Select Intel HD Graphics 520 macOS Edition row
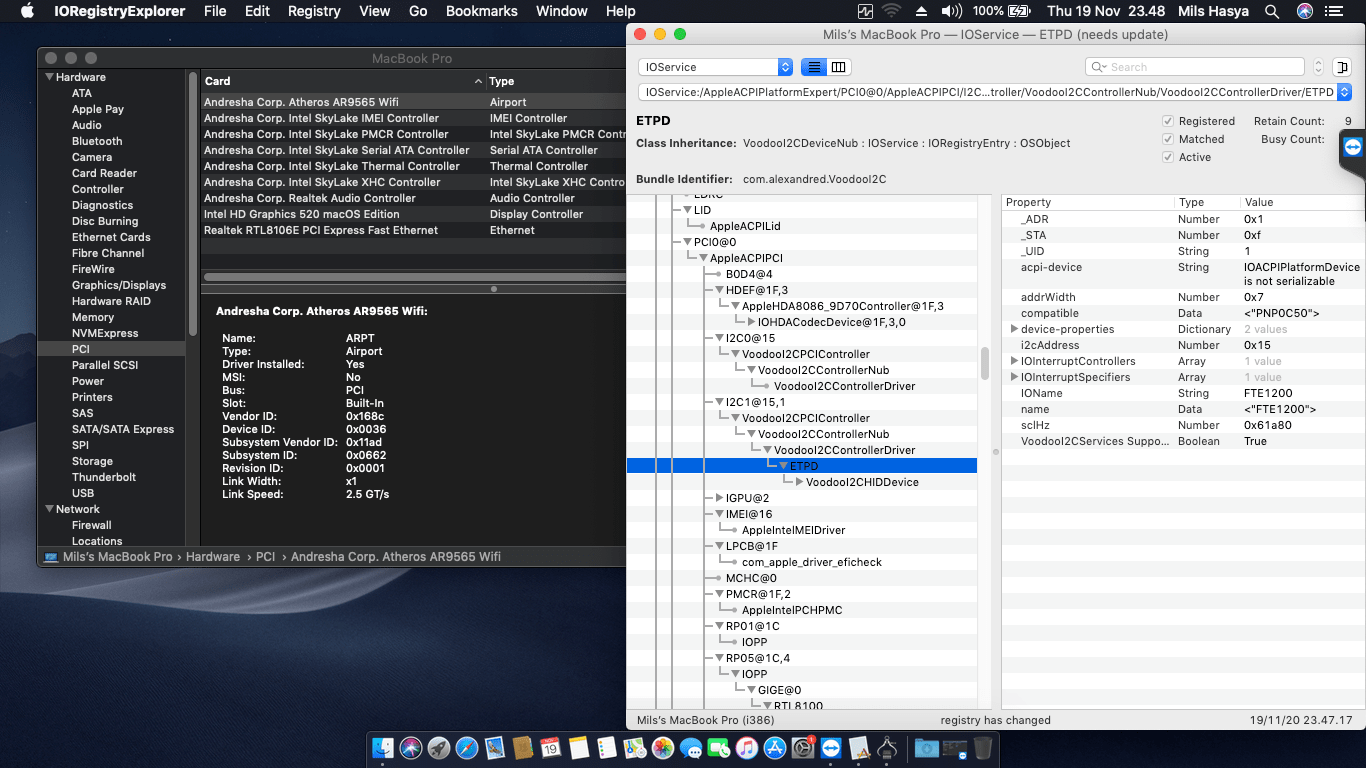 pos(413,214)
